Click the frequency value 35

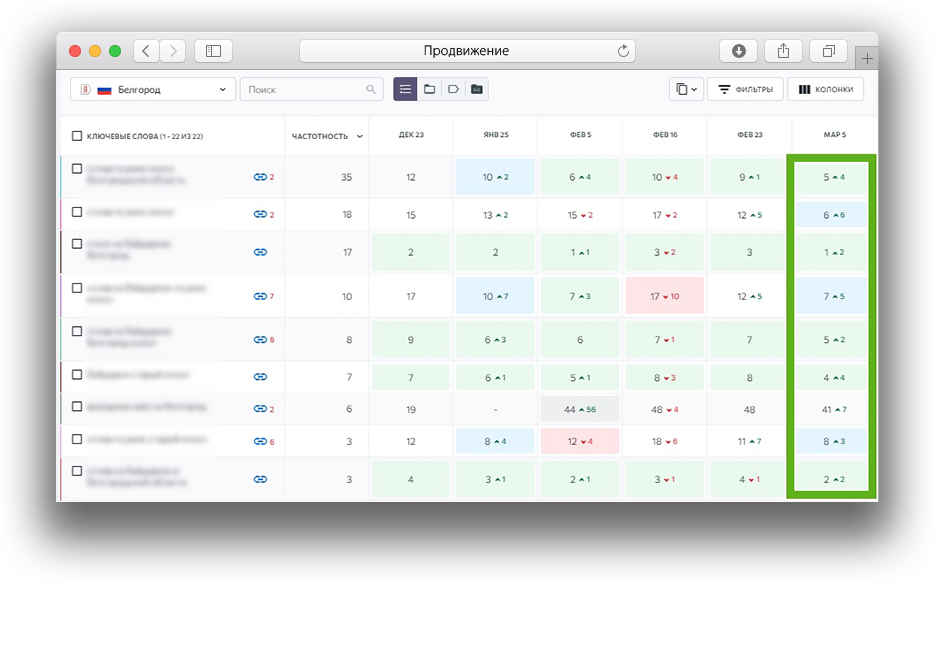tap(346, 177)
